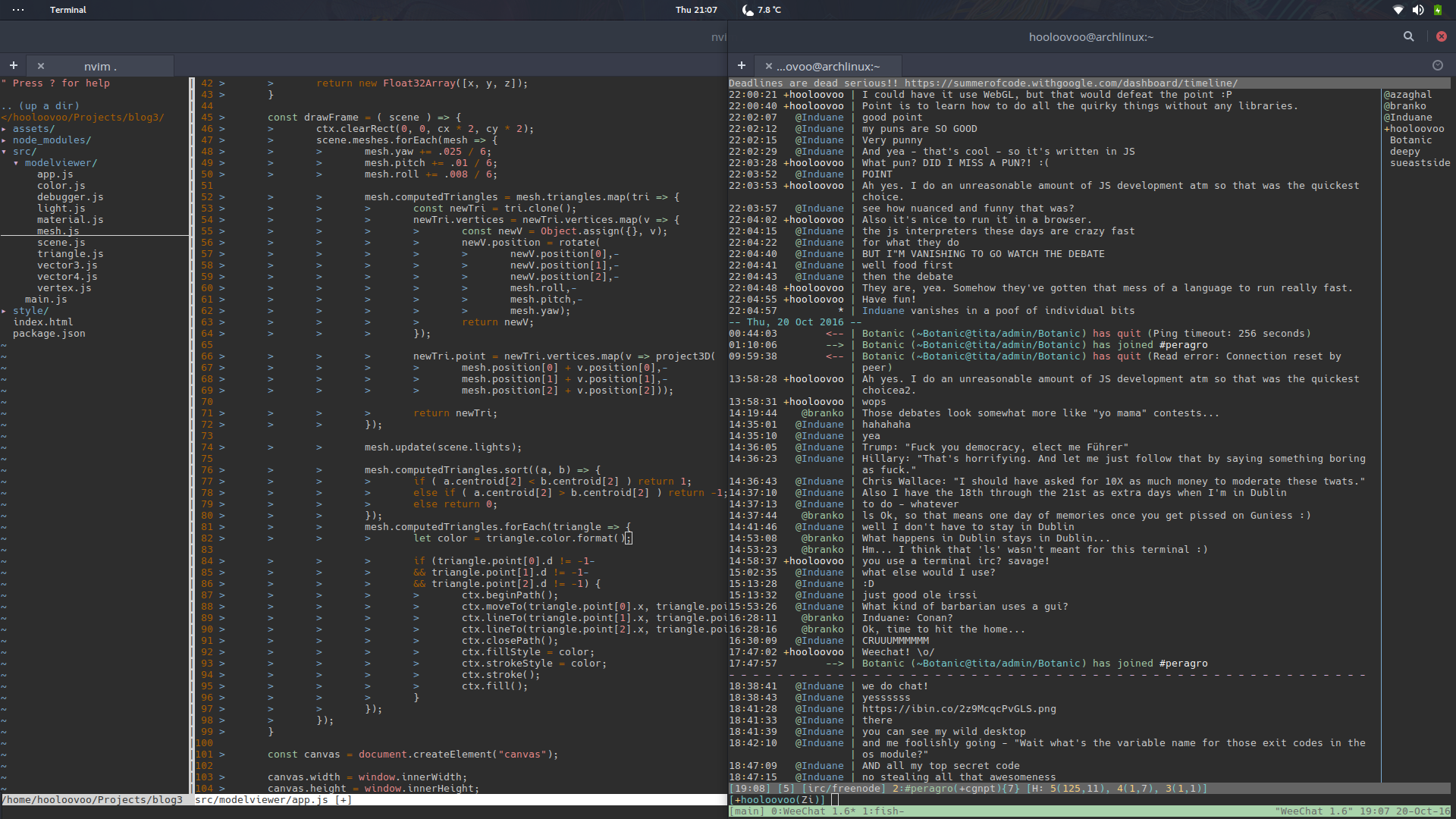Screen dimensions: 1456x819
Task: Select @branko in nick list
Action: click(1404, 106)
